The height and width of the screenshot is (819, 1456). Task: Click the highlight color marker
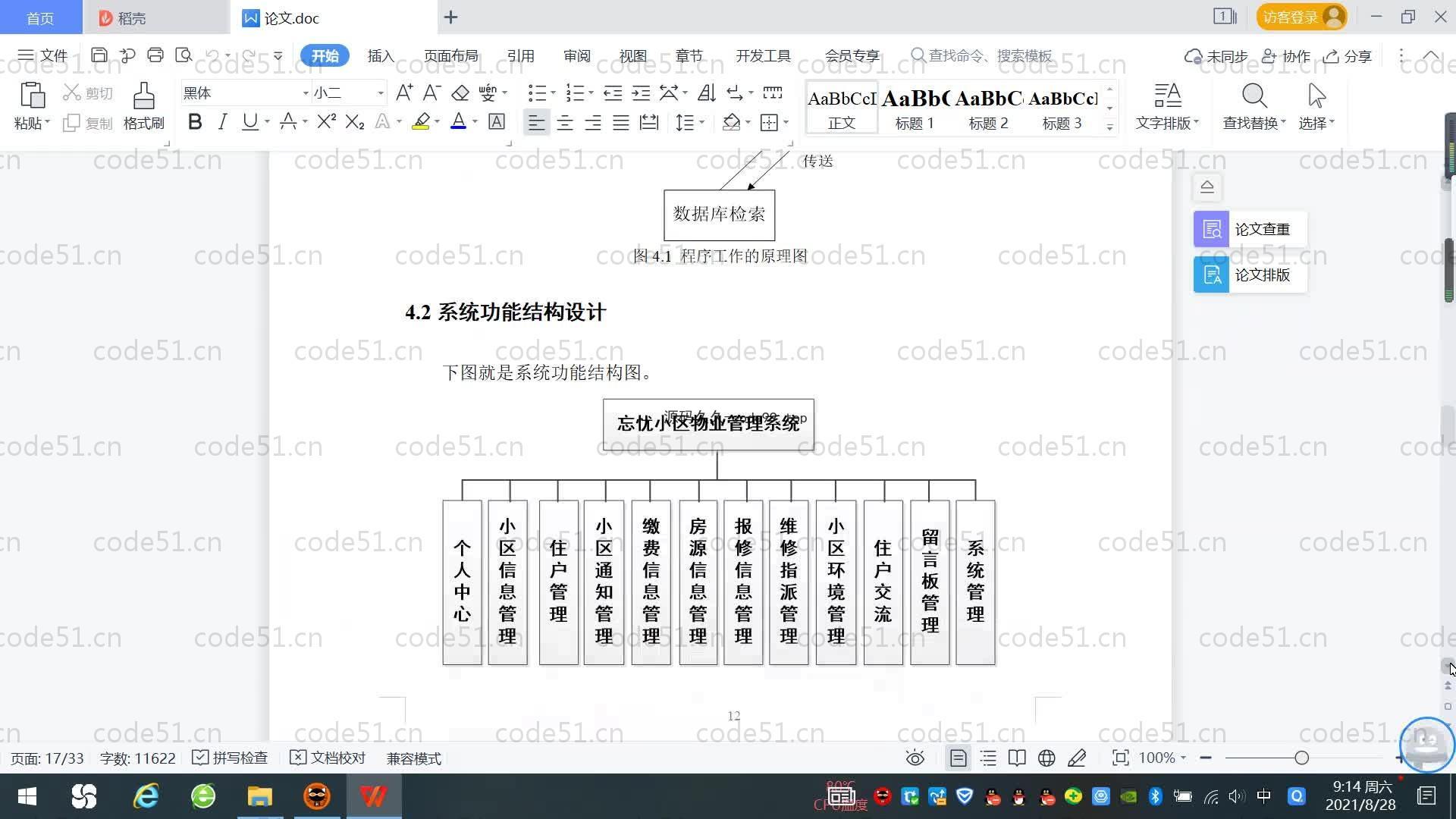coord(421,121)
